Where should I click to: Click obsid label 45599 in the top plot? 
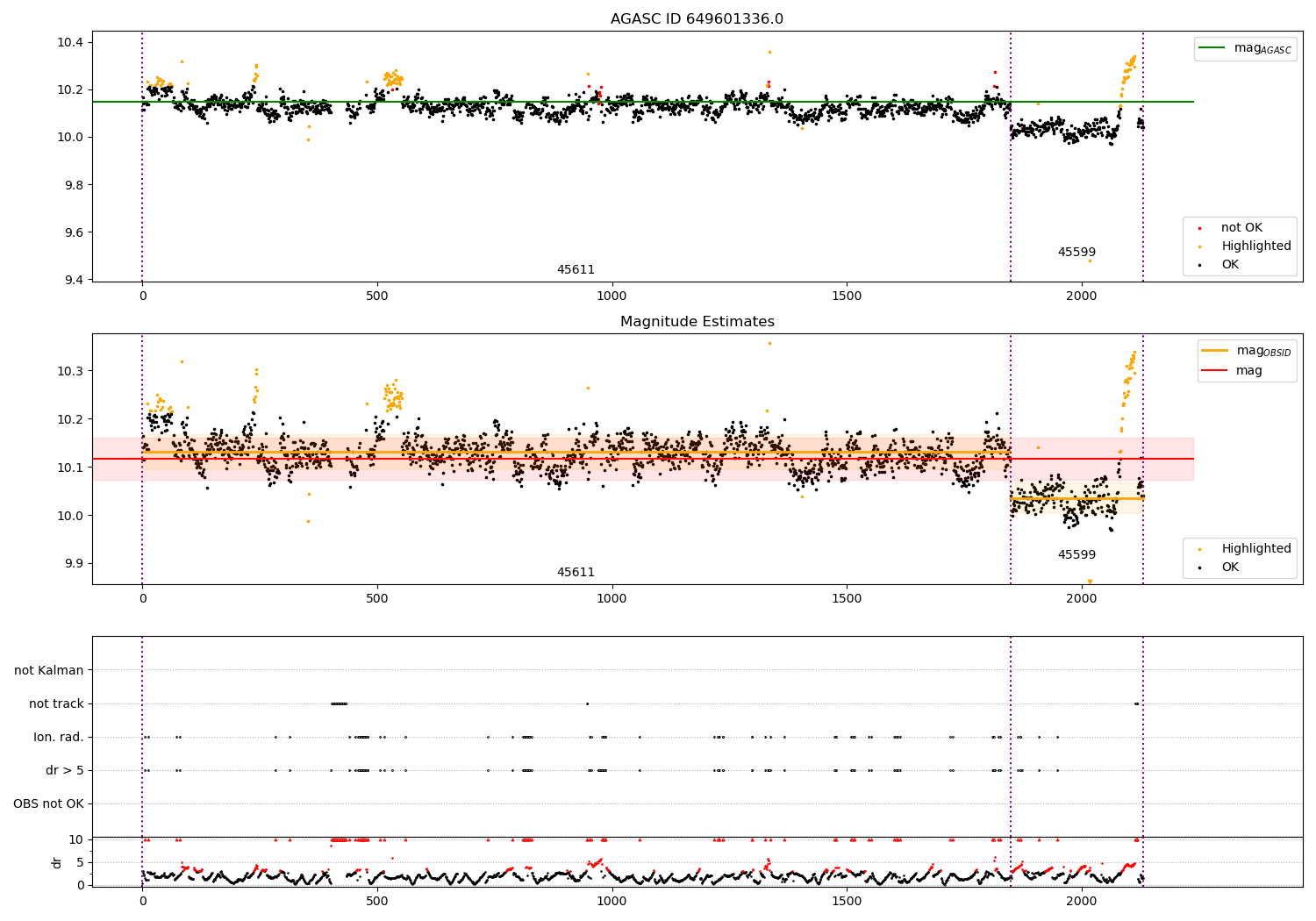(1076, 253)
